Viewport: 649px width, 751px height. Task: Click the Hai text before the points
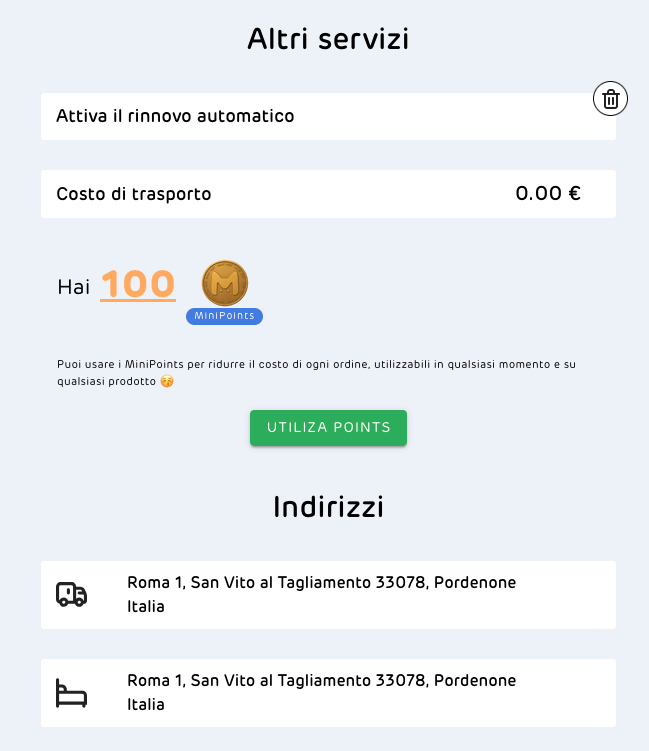click(74, 287)
